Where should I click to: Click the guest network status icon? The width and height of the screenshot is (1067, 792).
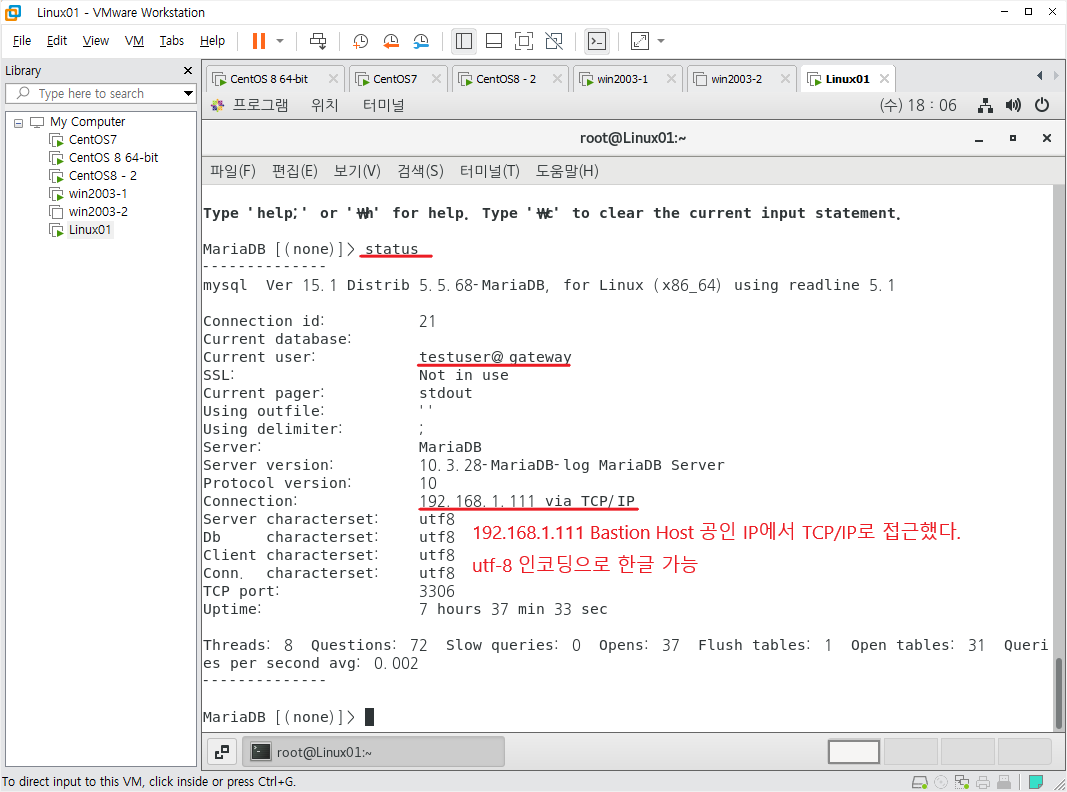point(985,105)
